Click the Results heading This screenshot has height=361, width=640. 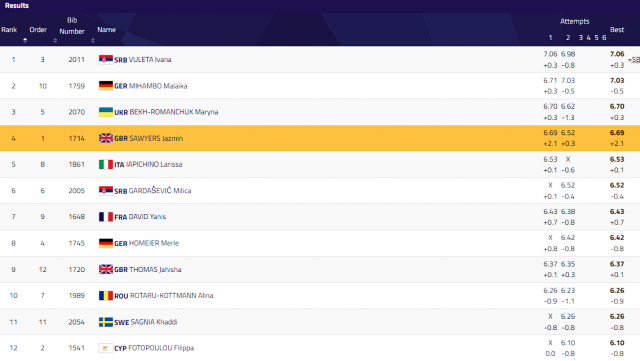tap(17, 5)
